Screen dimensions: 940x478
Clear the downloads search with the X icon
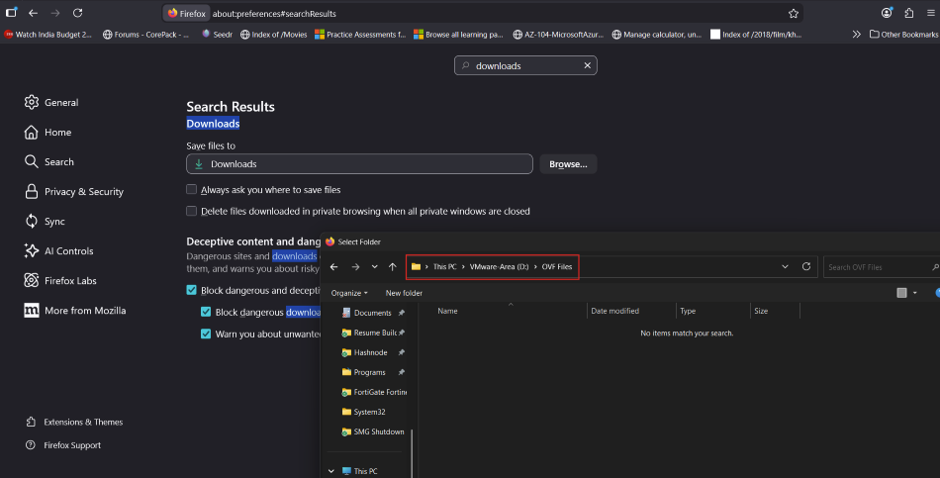[x=588, y=65]
